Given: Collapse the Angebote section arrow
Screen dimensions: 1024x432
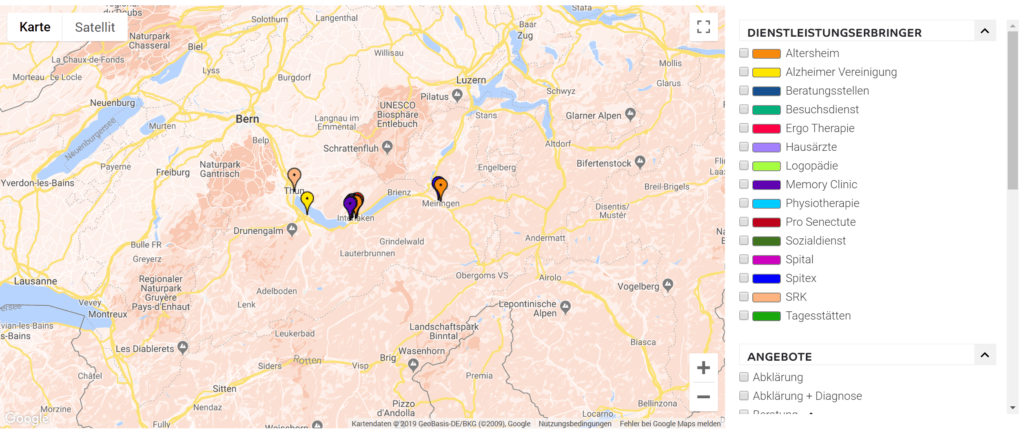Looking at the screenshot, I should [985, 355].
